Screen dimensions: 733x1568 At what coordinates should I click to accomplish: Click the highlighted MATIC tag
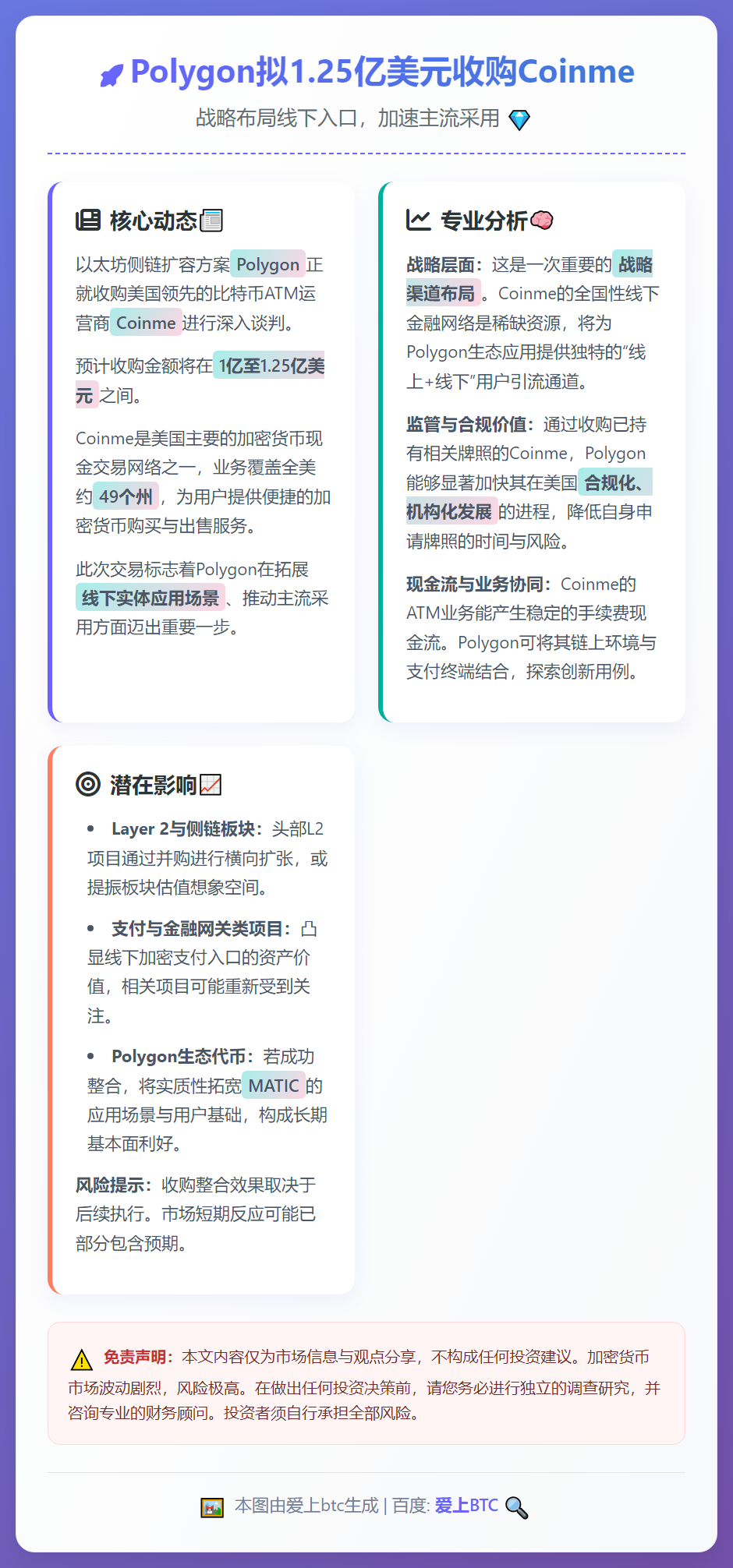(x=274, y=1086)
